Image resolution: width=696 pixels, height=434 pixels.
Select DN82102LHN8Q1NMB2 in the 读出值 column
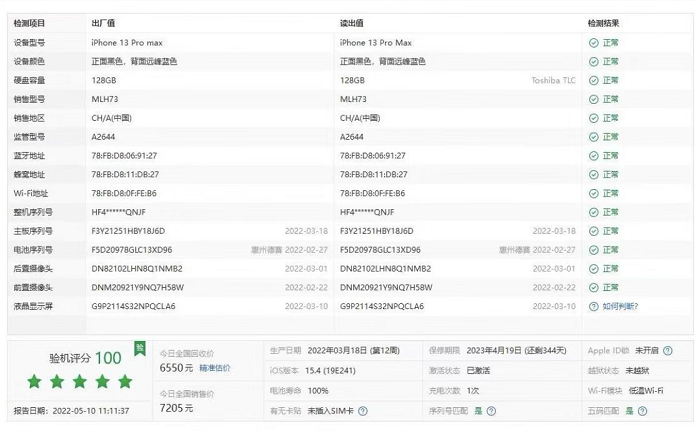coord(385,269)
